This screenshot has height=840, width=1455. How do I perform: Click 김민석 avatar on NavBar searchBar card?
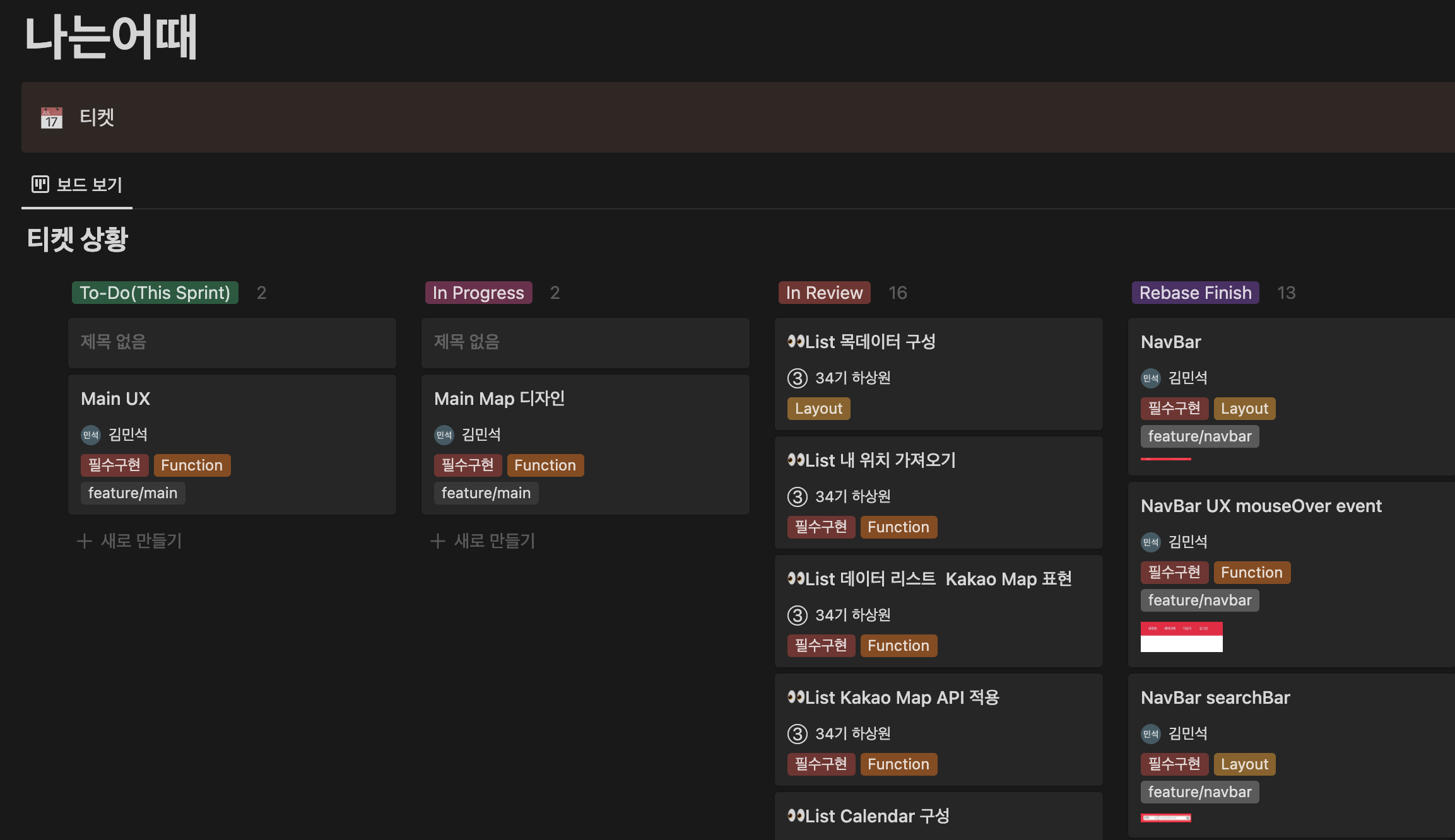[1151, 733]
